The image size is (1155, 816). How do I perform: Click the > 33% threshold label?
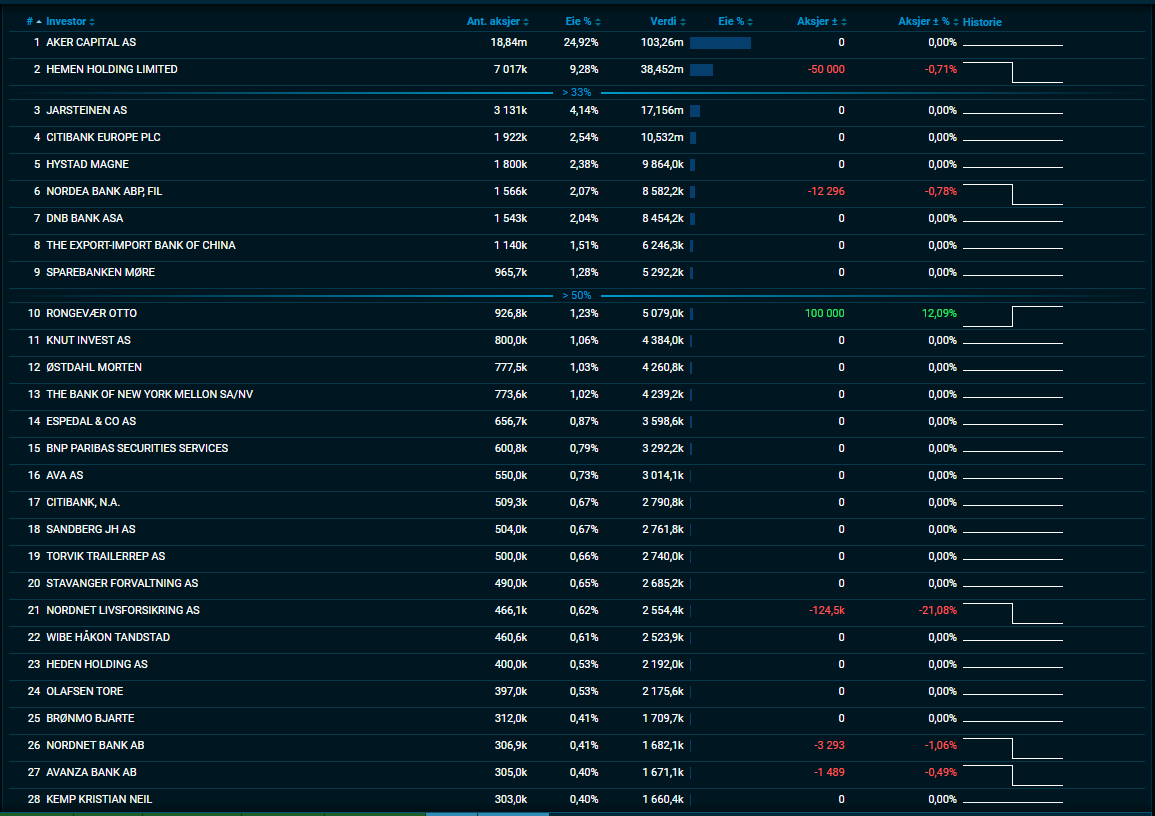pos(577,93)
